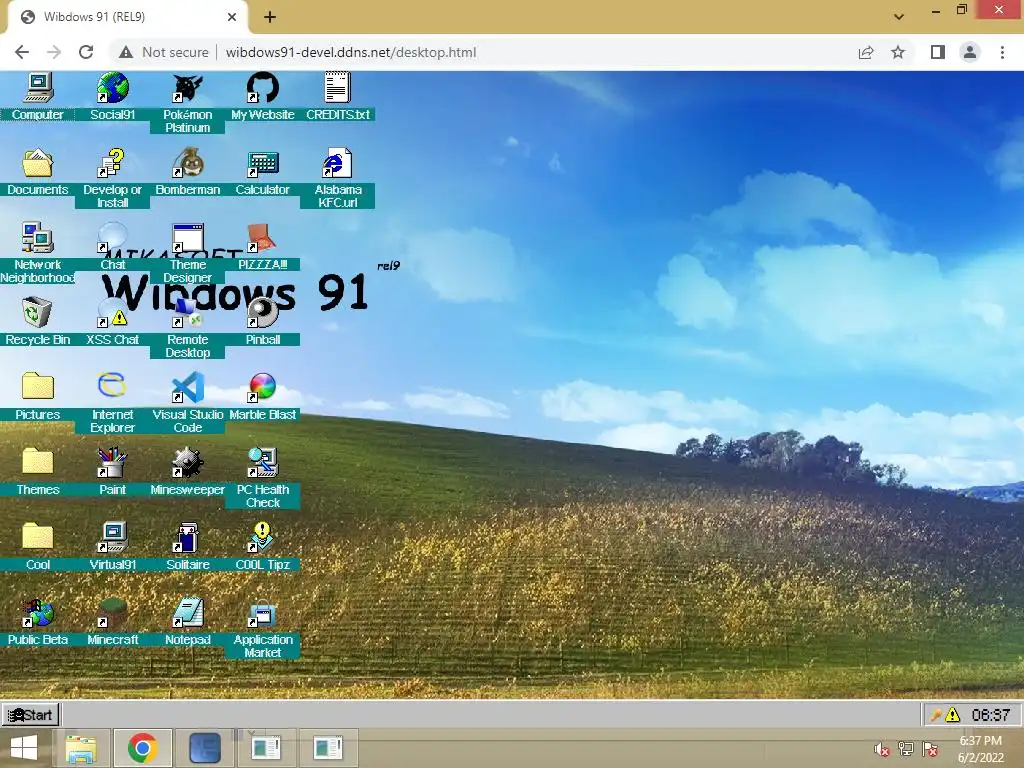Image resolution: width=1024 pixels, height=768 pixels.
Task: Switch to Chrome in the taskbar
Action: 142,748
